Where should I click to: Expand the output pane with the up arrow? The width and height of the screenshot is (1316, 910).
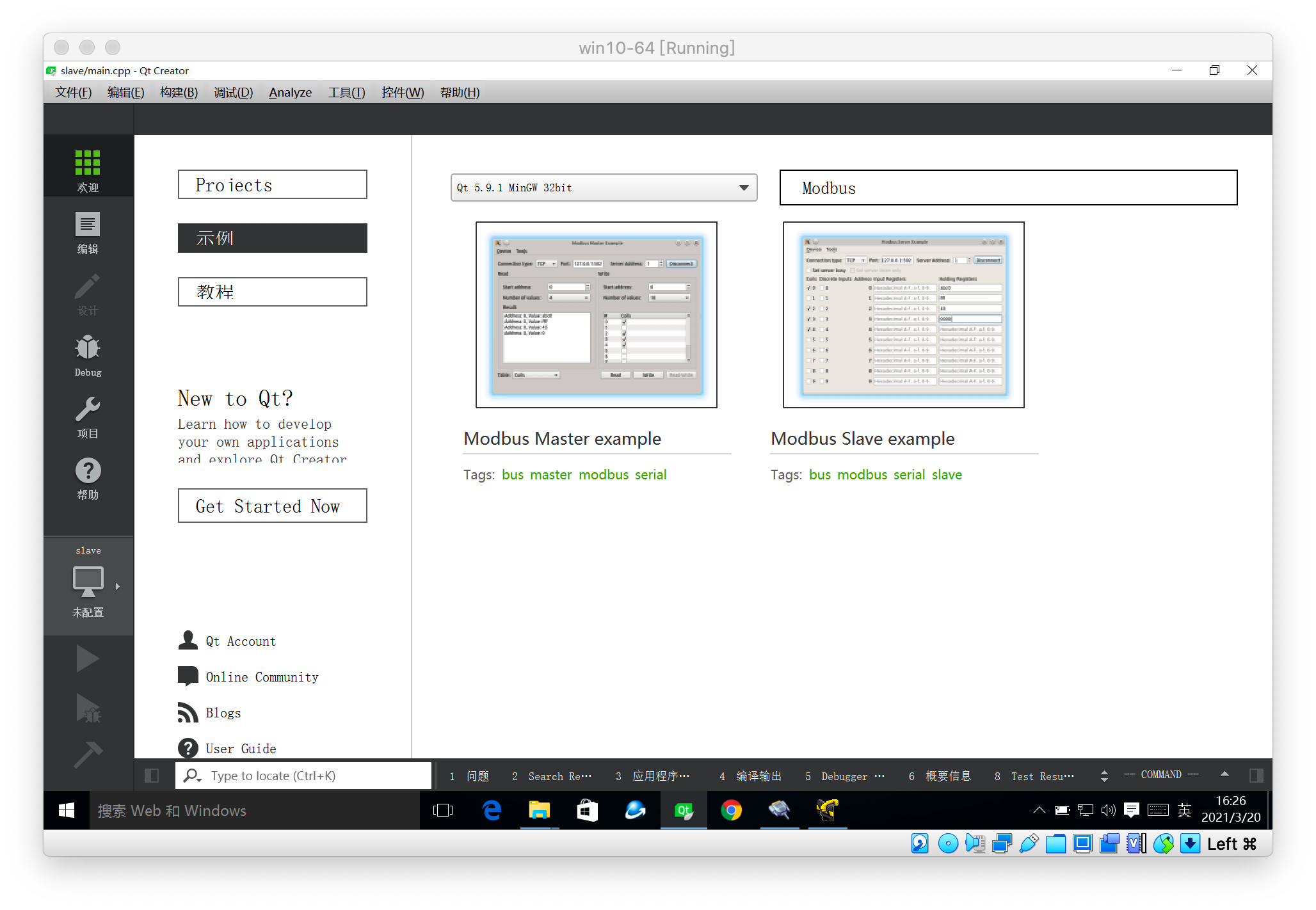point(1224,774)
